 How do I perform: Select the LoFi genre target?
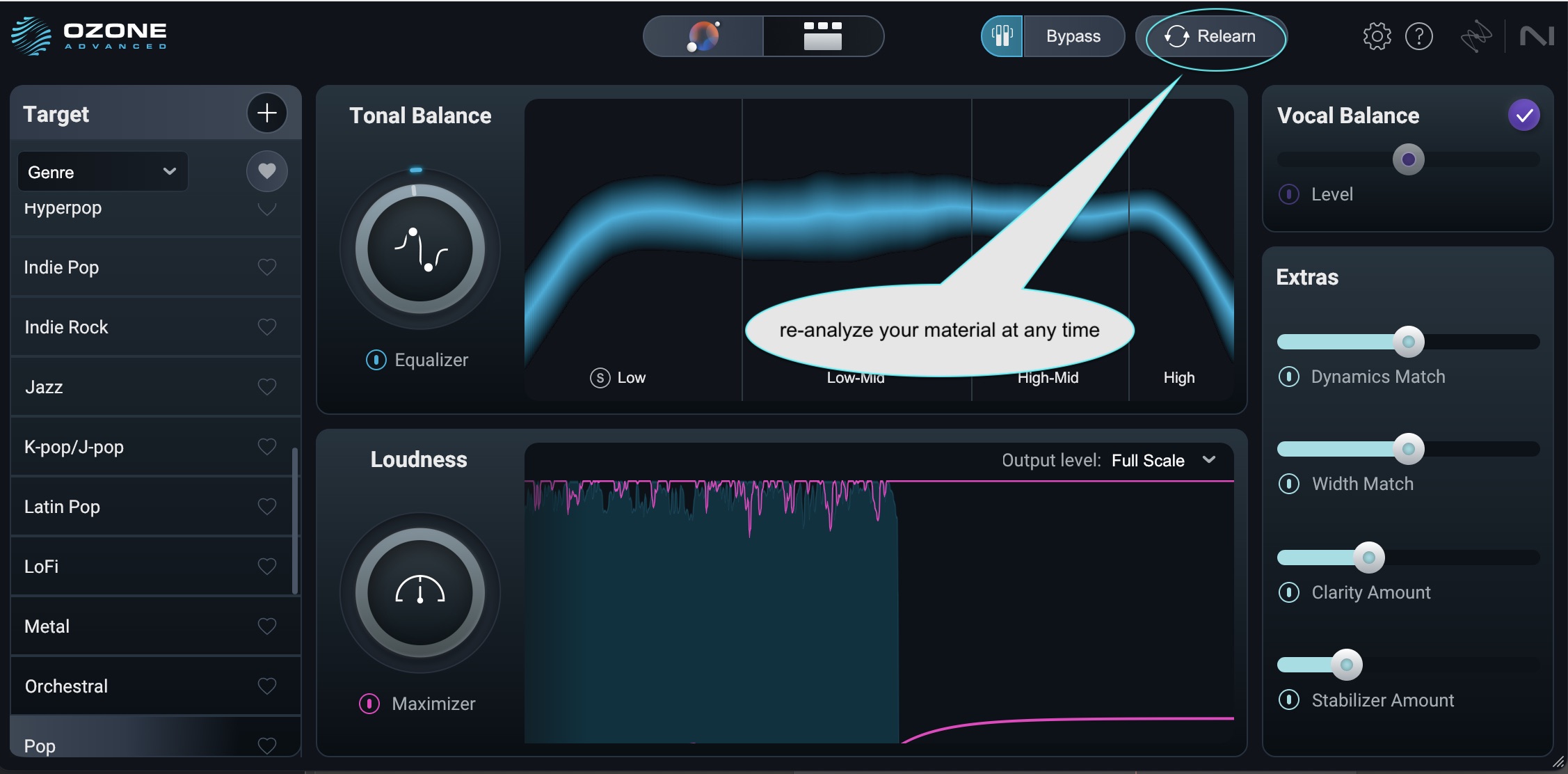(x=155, y=567)
